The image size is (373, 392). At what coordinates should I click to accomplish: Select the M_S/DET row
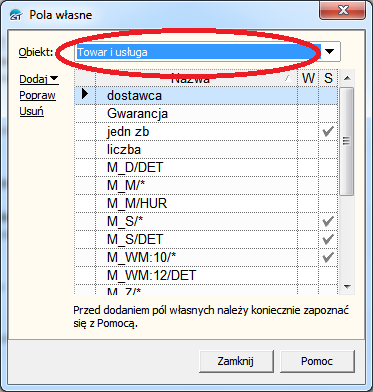pyautogui.click(x=206, y=239)
